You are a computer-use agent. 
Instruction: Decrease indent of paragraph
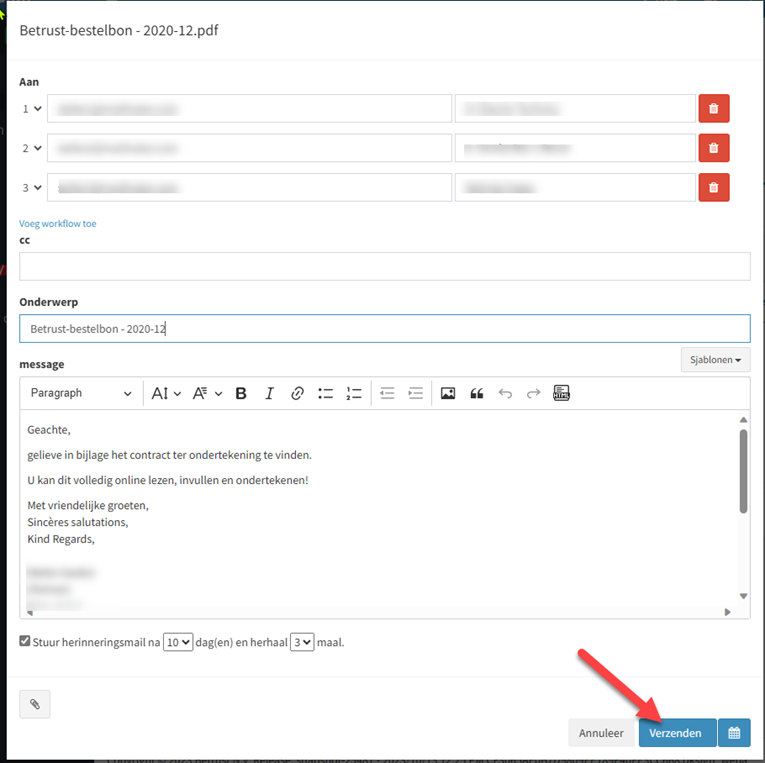[x=387, y=393]
